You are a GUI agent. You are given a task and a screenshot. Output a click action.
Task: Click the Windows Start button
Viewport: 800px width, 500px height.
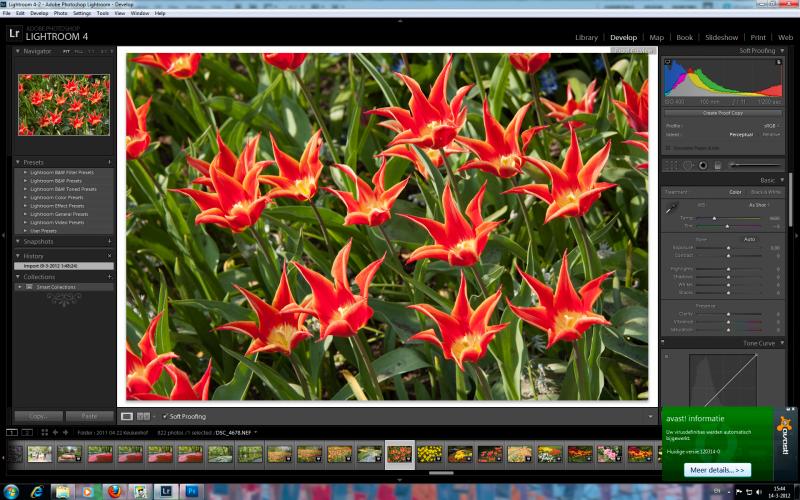pos(11,492)
